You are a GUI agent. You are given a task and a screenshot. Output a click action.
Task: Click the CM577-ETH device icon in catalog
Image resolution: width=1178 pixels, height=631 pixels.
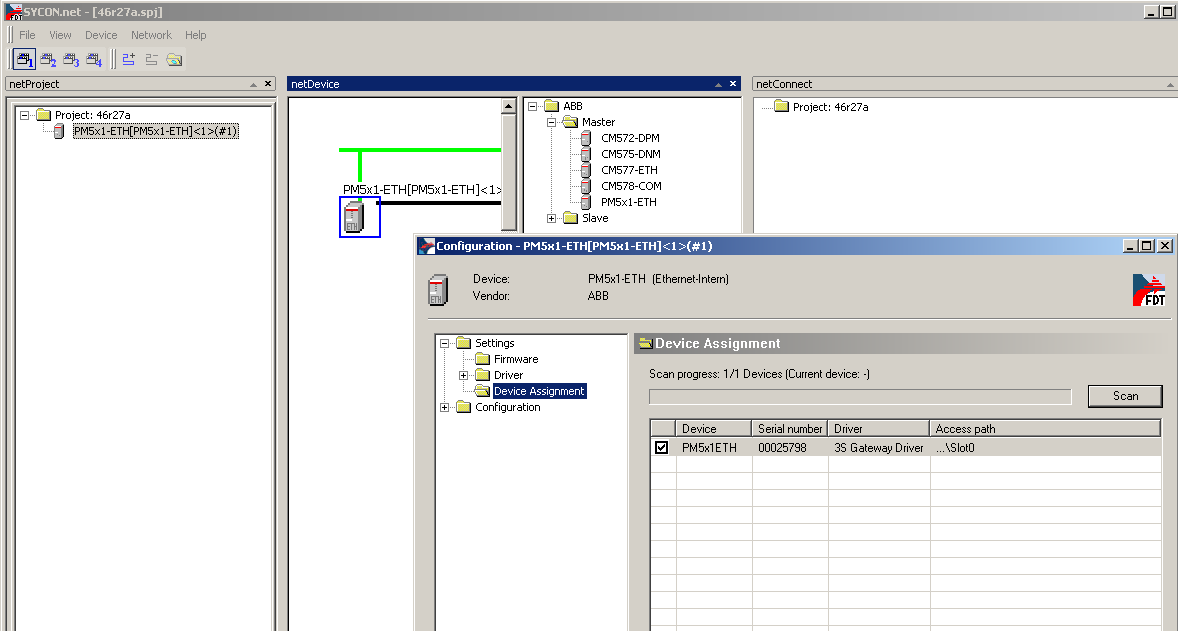tap(586, 171)
